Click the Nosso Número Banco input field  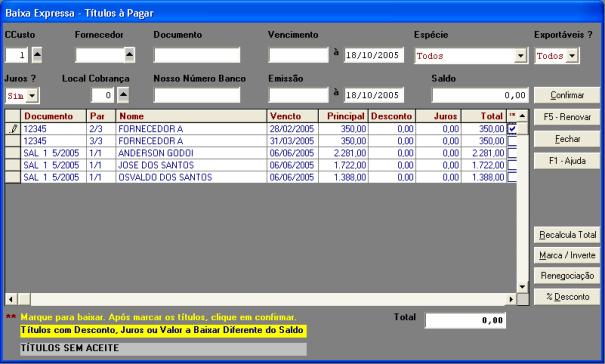[197, 95]
